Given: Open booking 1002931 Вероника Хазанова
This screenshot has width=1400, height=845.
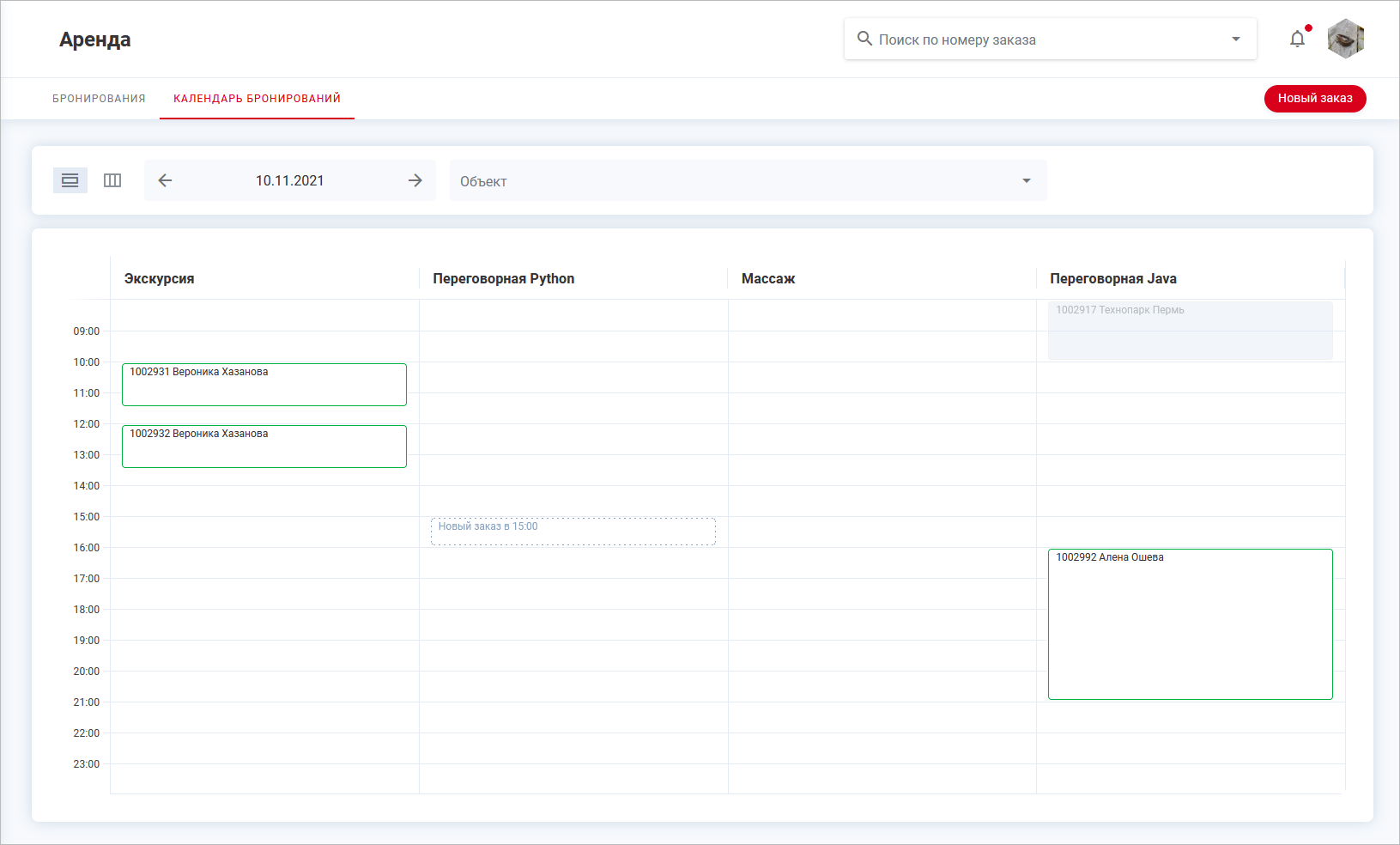Looking at the screenshot, I should pyautogui.click(x=264, y=385).
